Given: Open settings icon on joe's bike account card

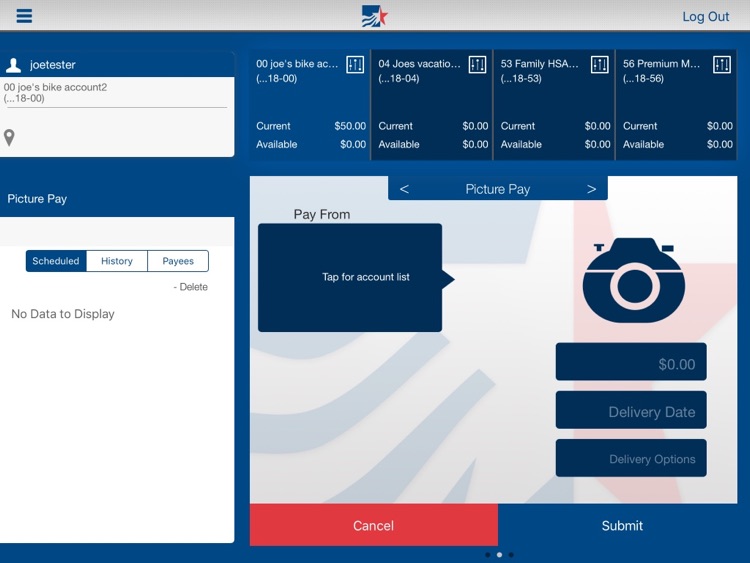Looking at the screenshot, I should click(355, 65).
